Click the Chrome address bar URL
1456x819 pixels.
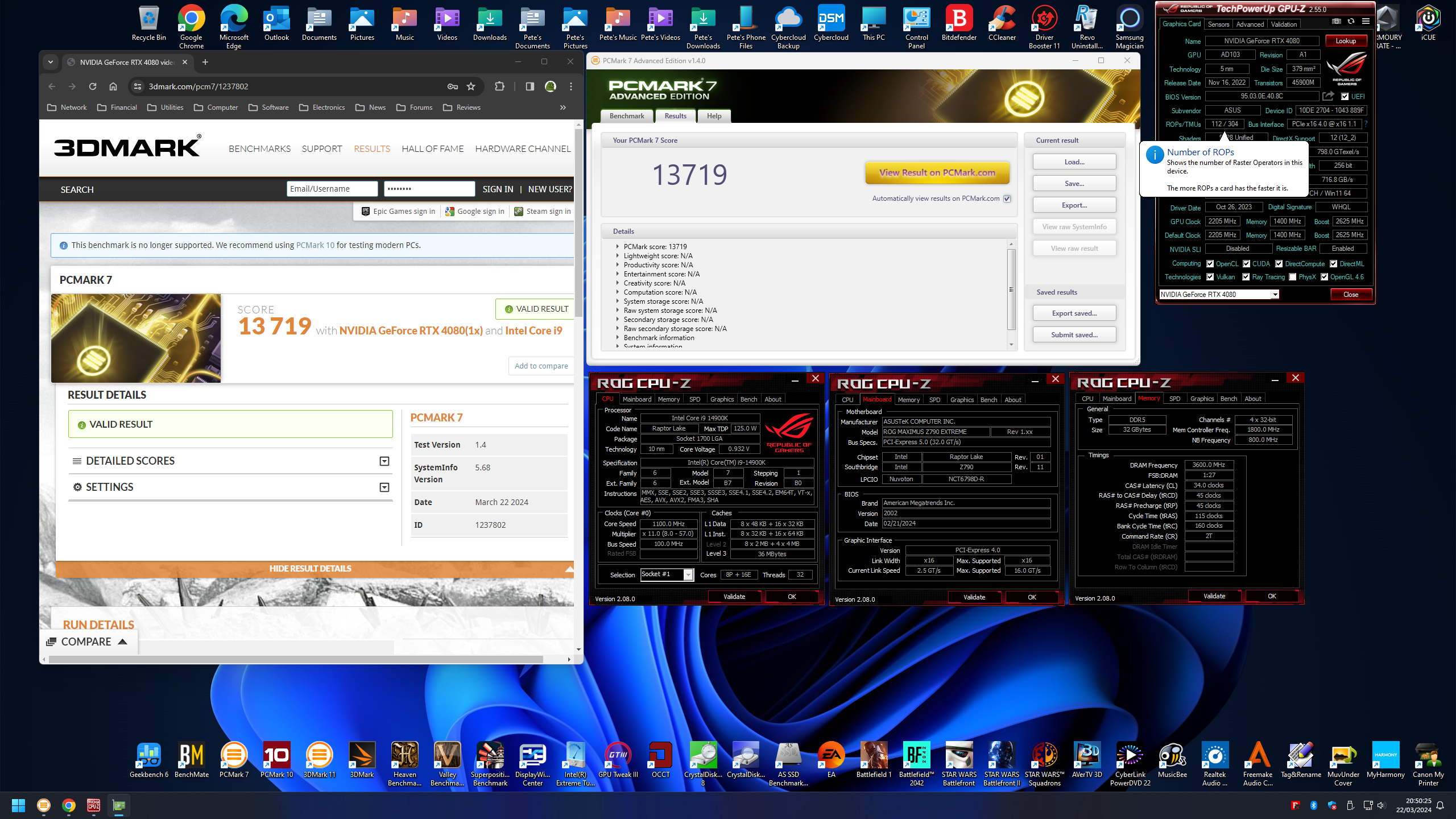click(x=198, y=86)
